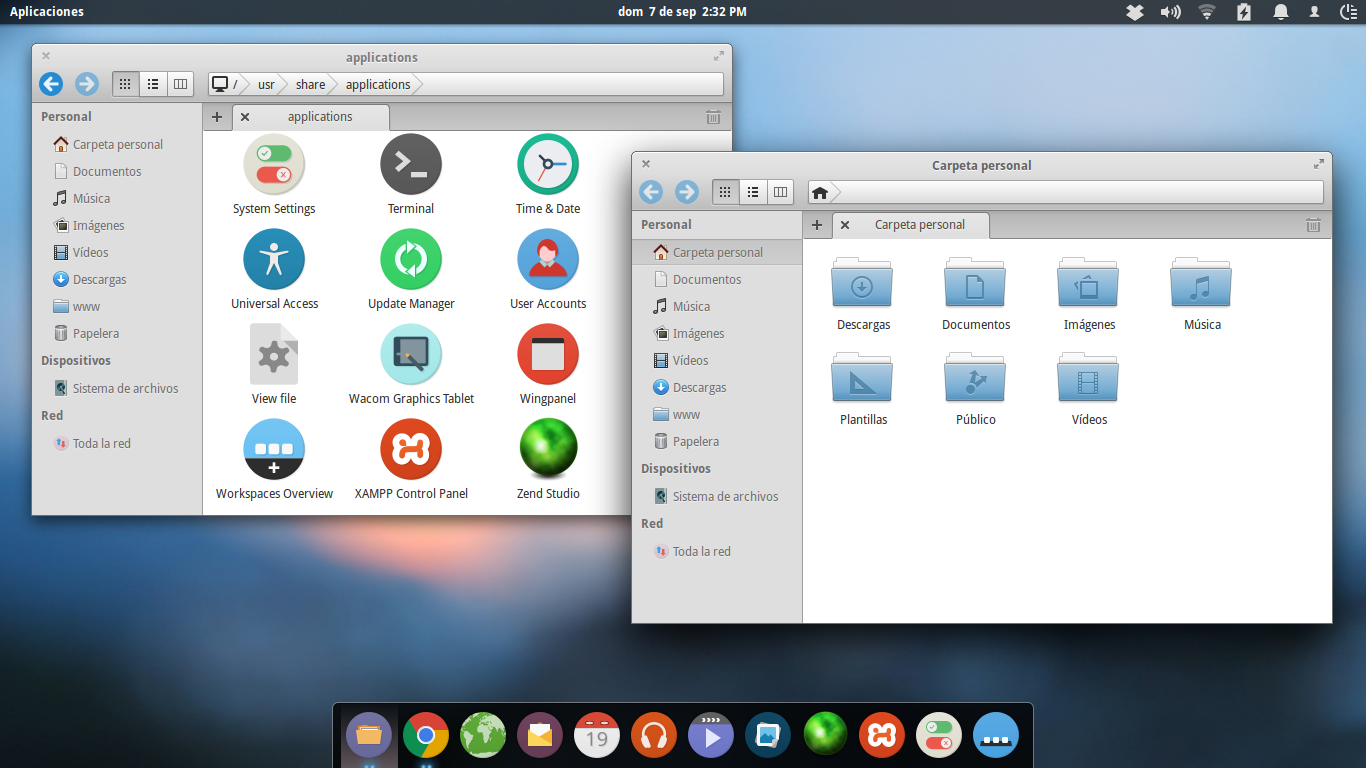Add a new tab in applications window

217,117
